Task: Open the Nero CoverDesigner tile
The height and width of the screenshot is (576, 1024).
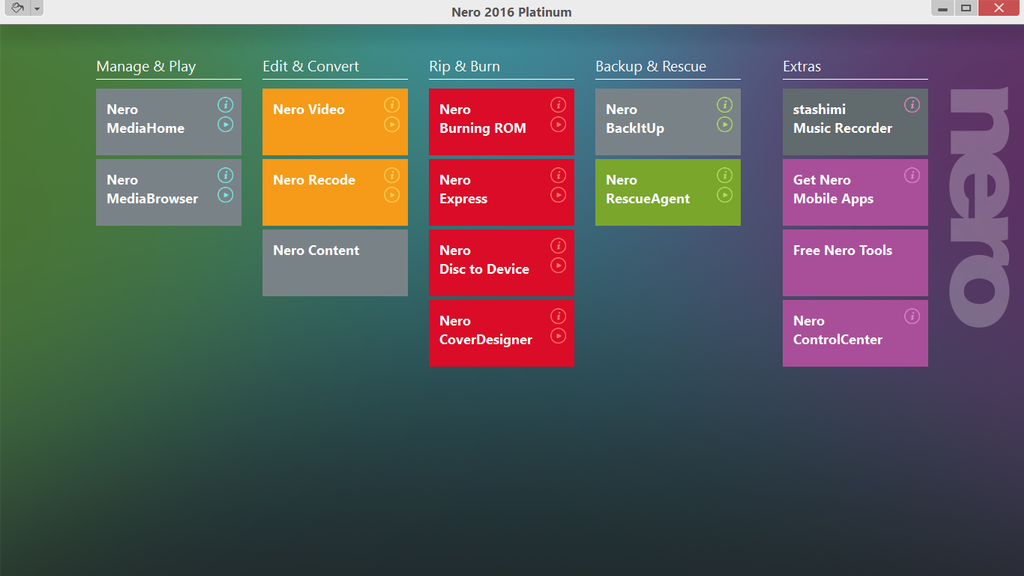Action: 502,334
